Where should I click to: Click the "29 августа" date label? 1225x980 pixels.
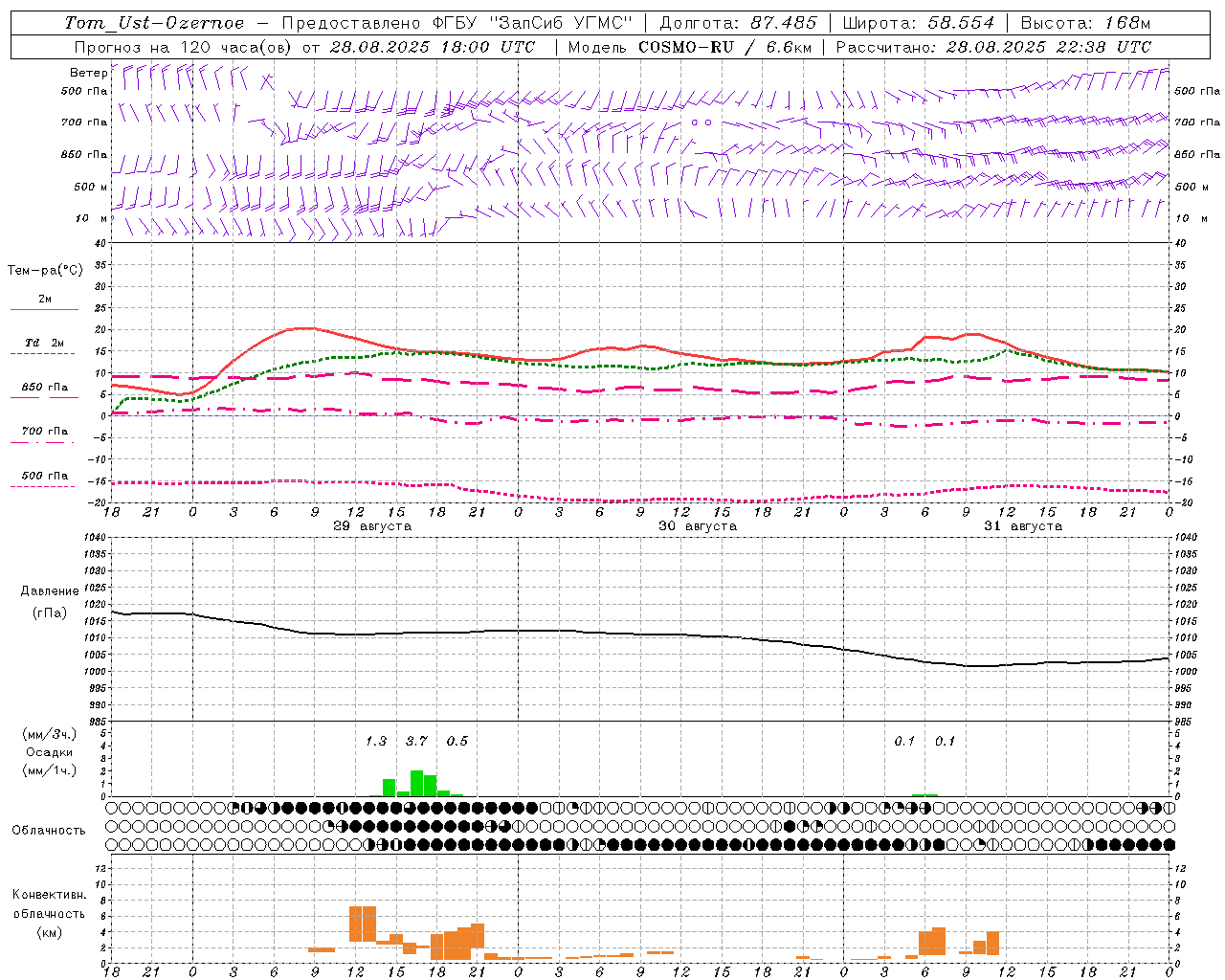pos(372,526)
